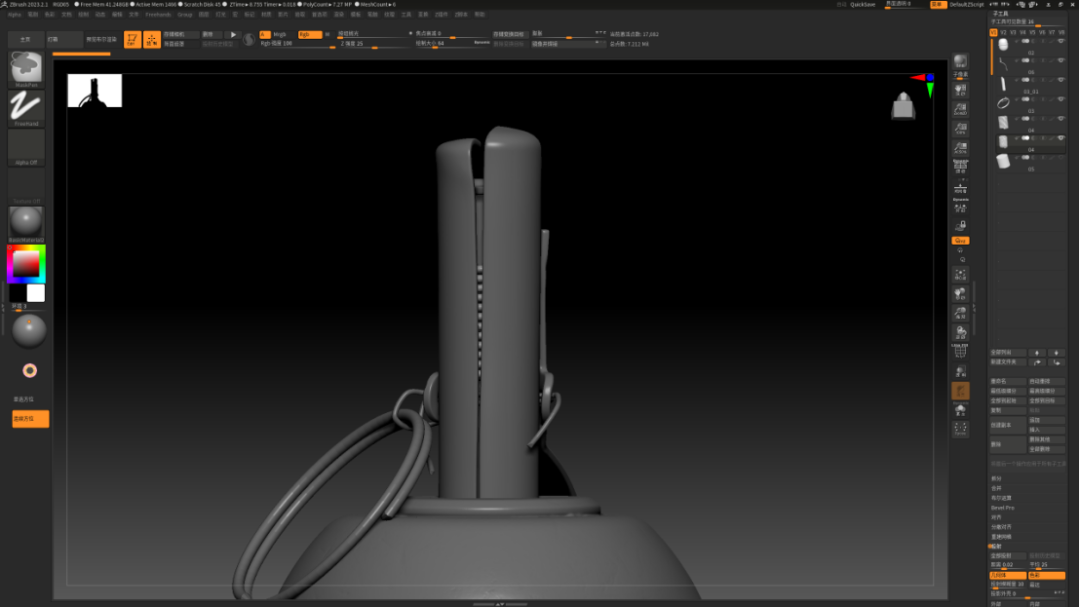Expand the 布尔运算 (Boolean) section
The image size is (1080, 607).
[x=1001, y=497]
